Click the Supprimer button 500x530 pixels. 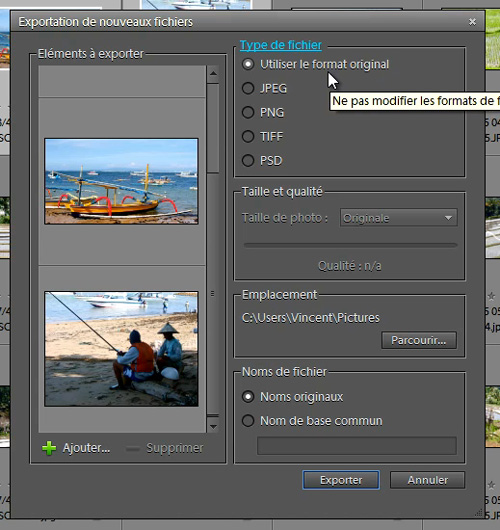165,448
